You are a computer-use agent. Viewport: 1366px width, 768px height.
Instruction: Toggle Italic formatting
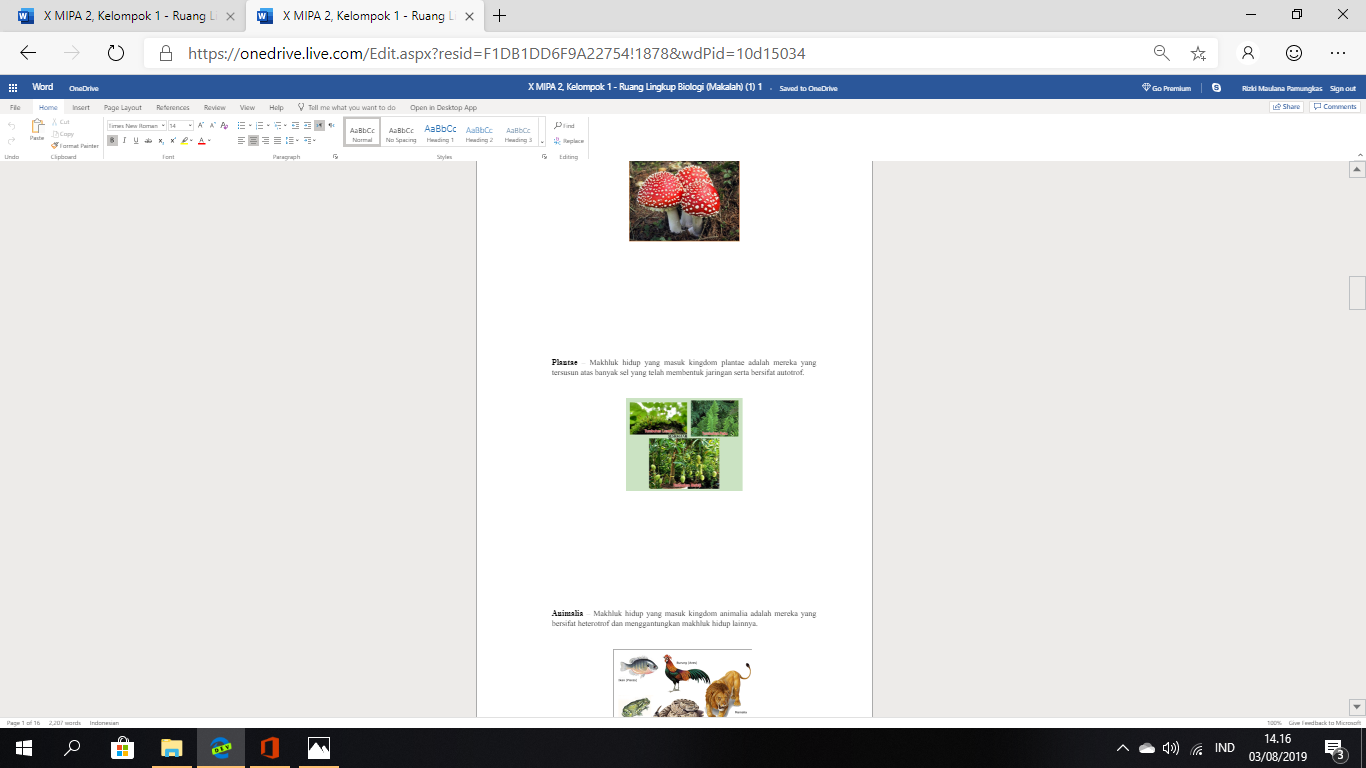coord(124,141)
